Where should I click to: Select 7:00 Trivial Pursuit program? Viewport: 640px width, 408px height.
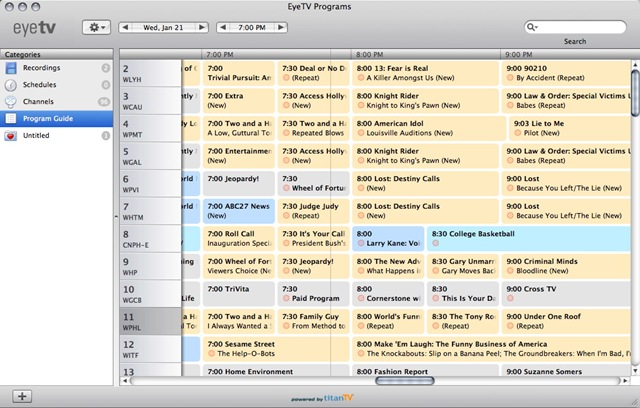239,73
